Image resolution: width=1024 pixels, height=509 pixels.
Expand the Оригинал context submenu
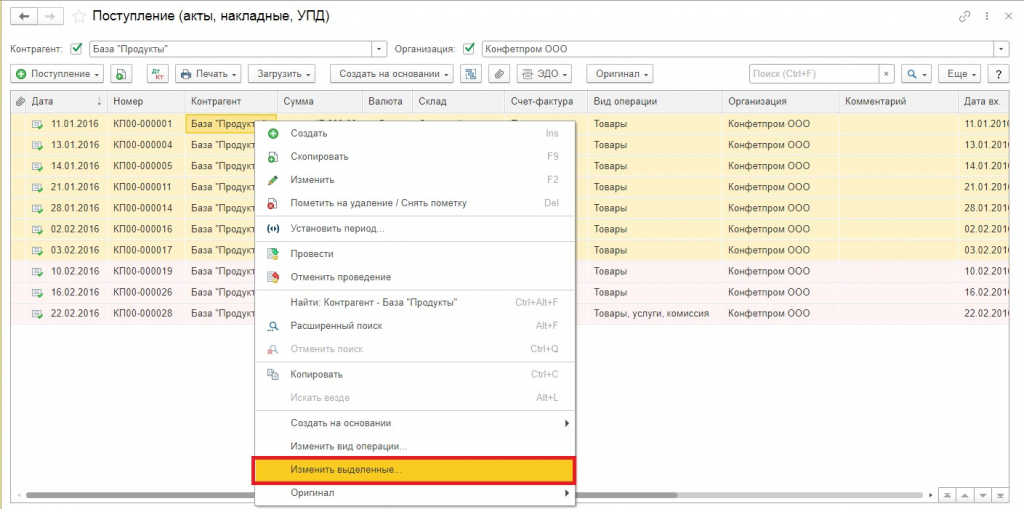click(415, 493)
